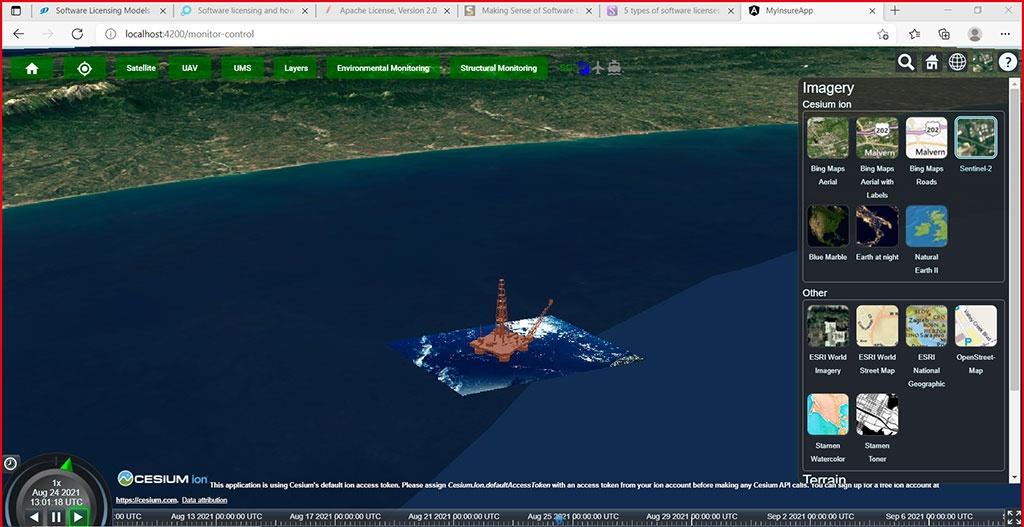1024x527 pixels.
Task: Open the Satellite menu
Action: 141,68
